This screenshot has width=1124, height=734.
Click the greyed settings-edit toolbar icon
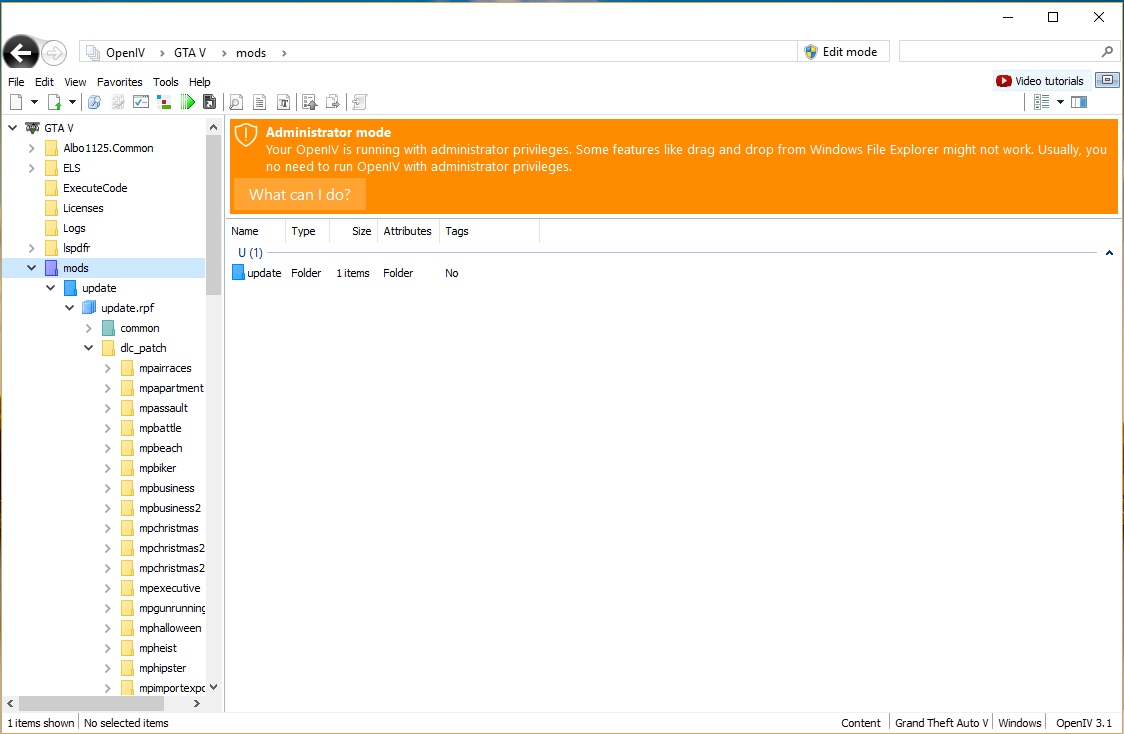pos(118,103)
